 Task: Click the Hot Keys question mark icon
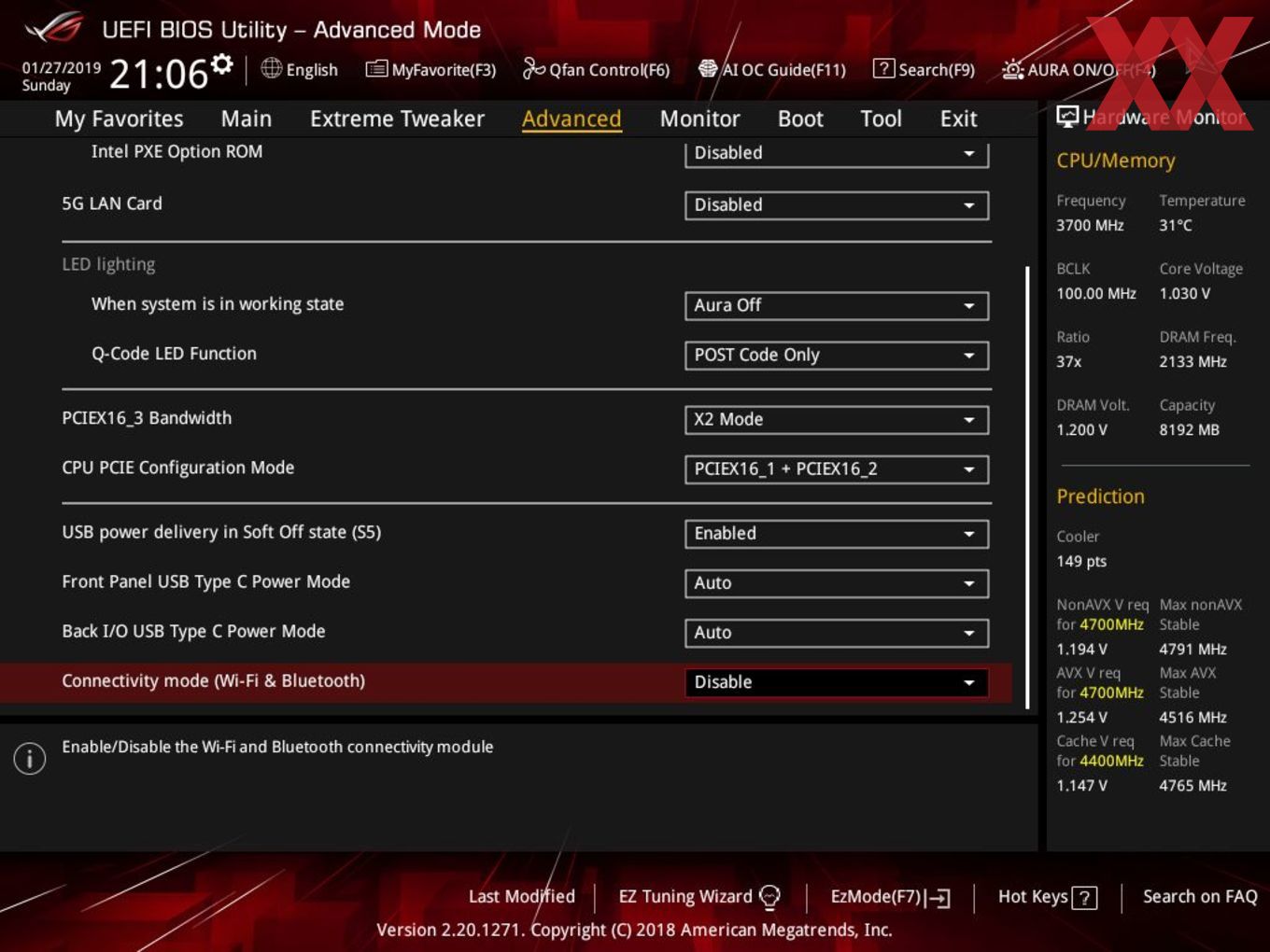[1084, 898]
